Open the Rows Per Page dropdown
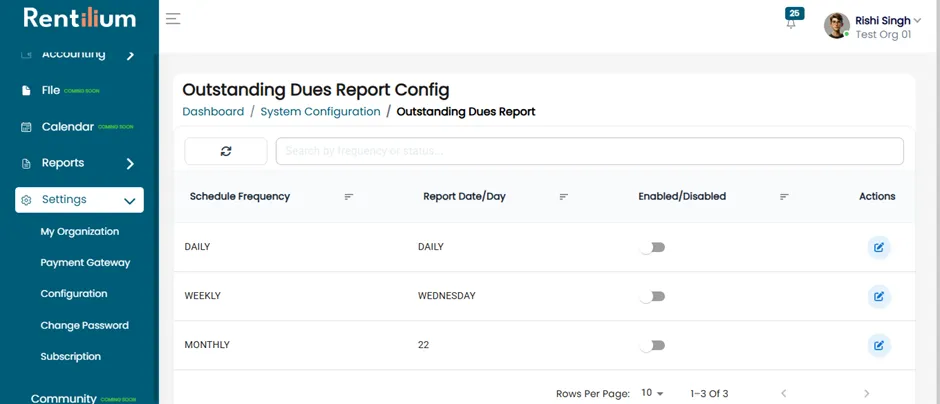Screen dimensions: 940x404 point(652,393)
